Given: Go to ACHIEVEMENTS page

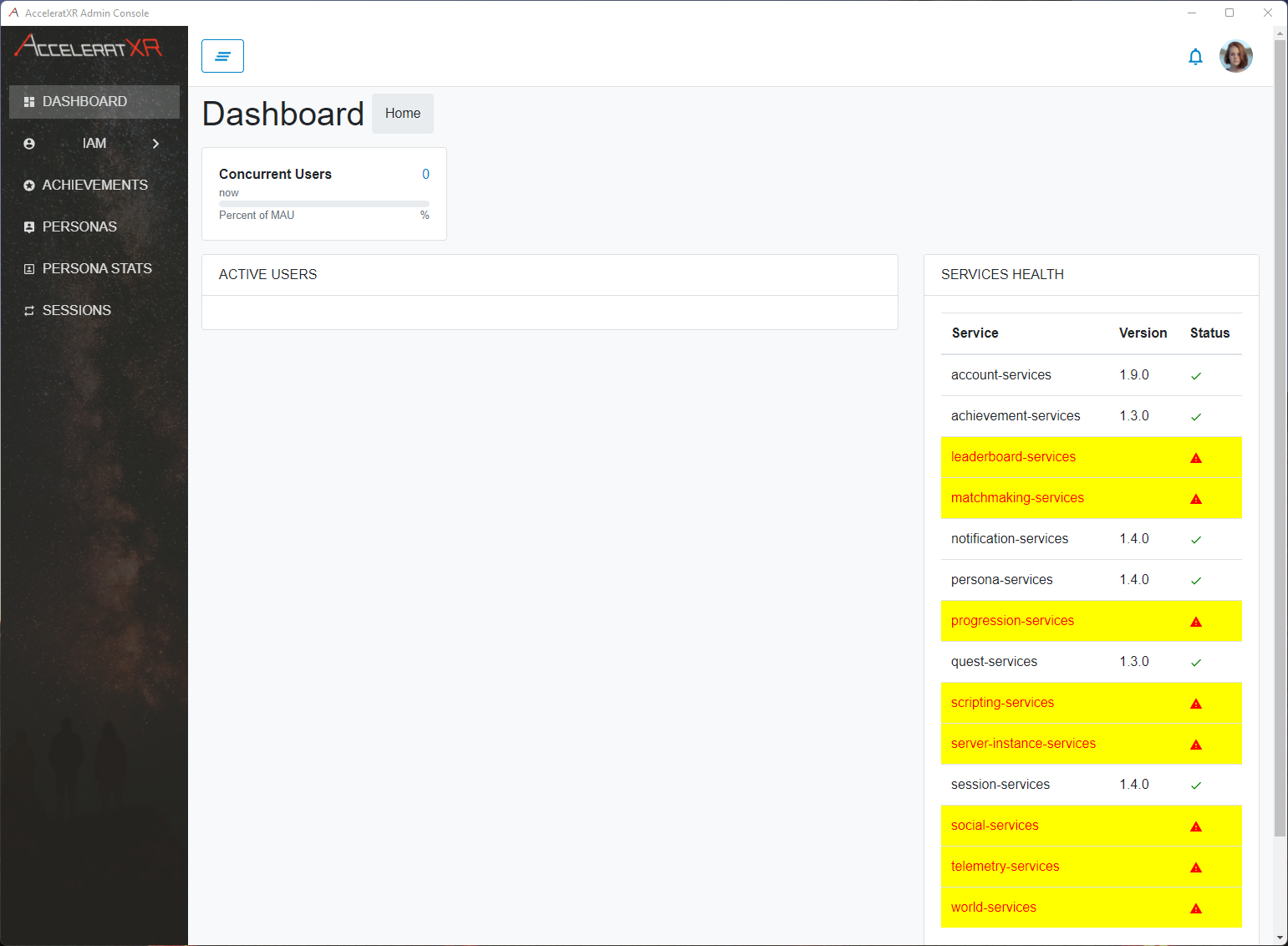Looking at the screenshot, I should coord(94,186).
